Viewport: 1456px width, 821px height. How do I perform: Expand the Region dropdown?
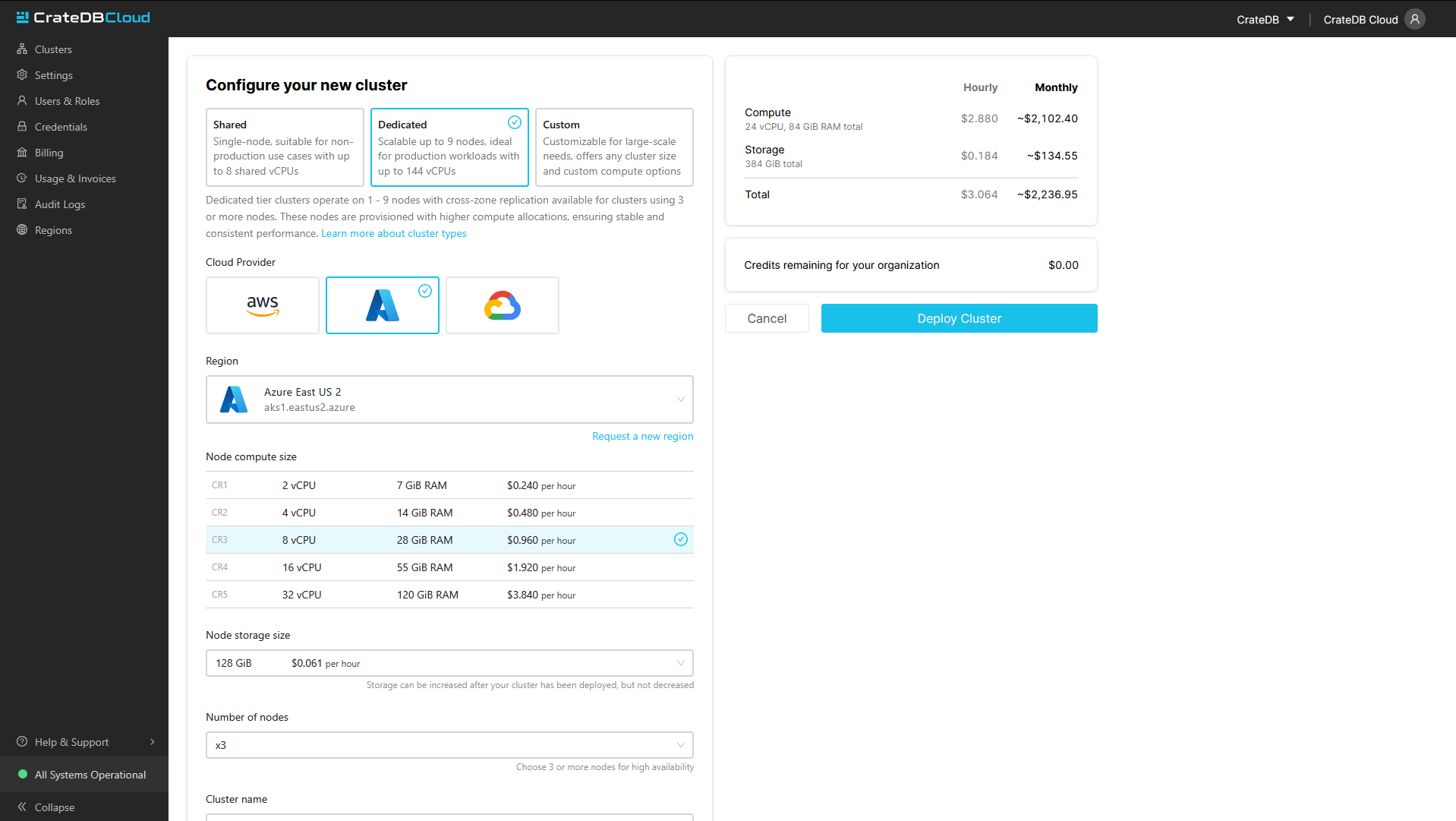point(449,399)
